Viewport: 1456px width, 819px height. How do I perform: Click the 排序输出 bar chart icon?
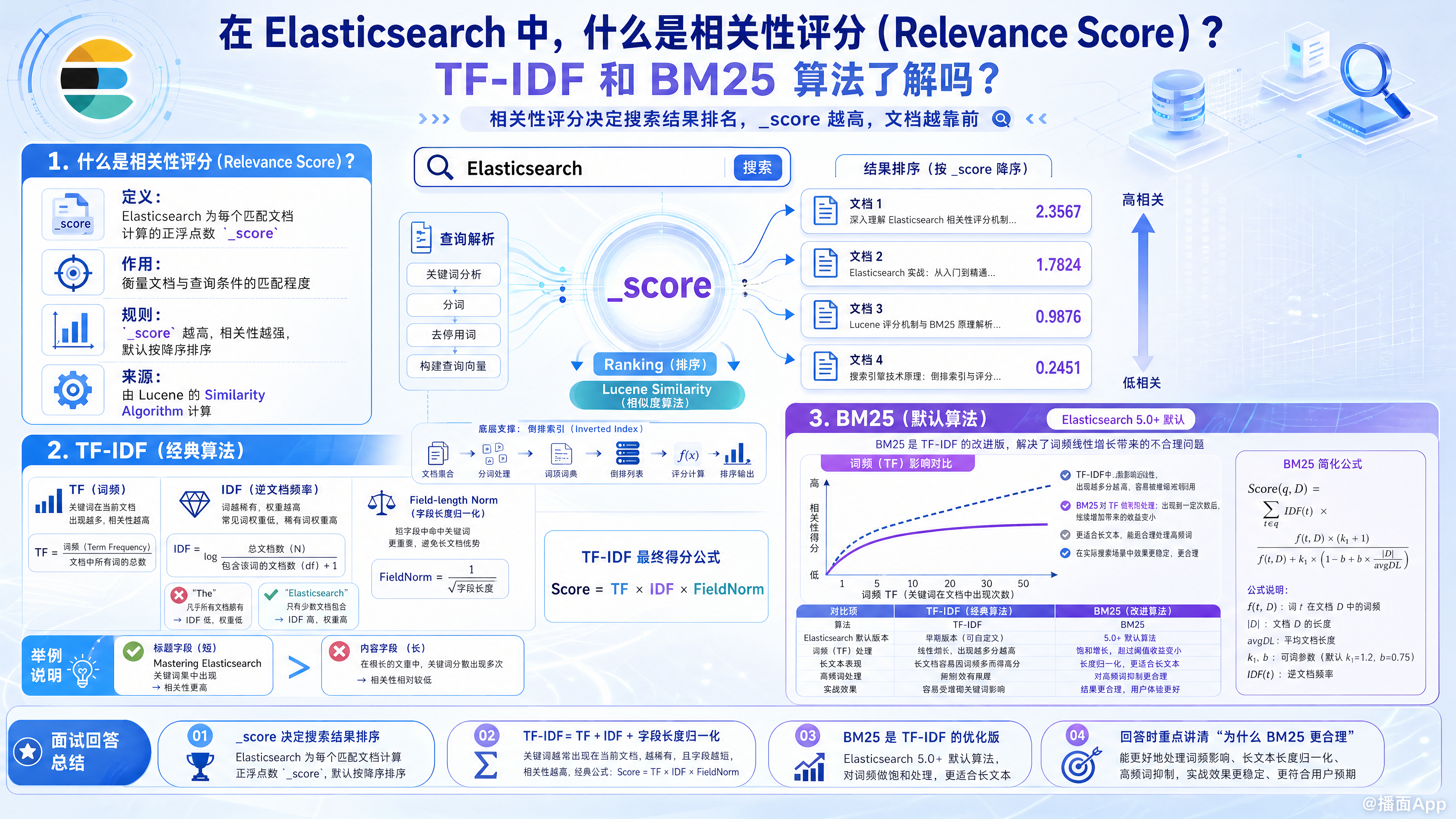737,454
